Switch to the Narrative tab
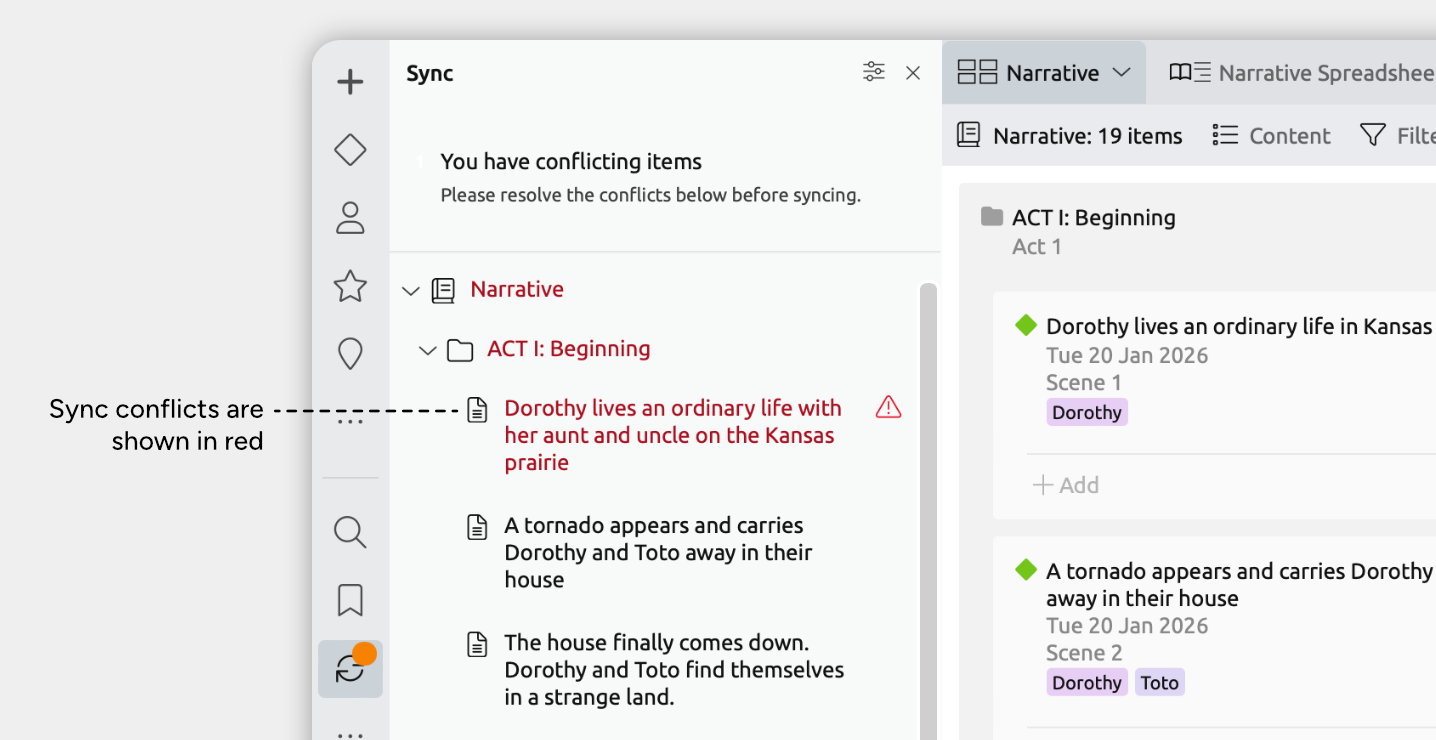The image size is (1436, 740). 1044,72
